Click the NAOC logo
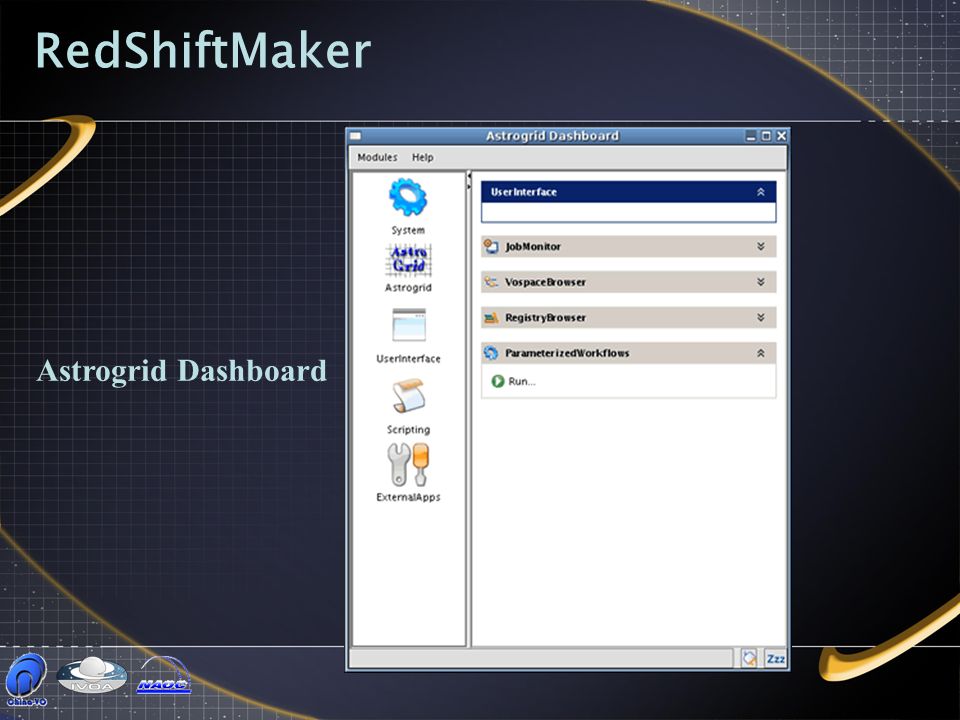Viewport: 960px width, 720px height. (164, 676)
